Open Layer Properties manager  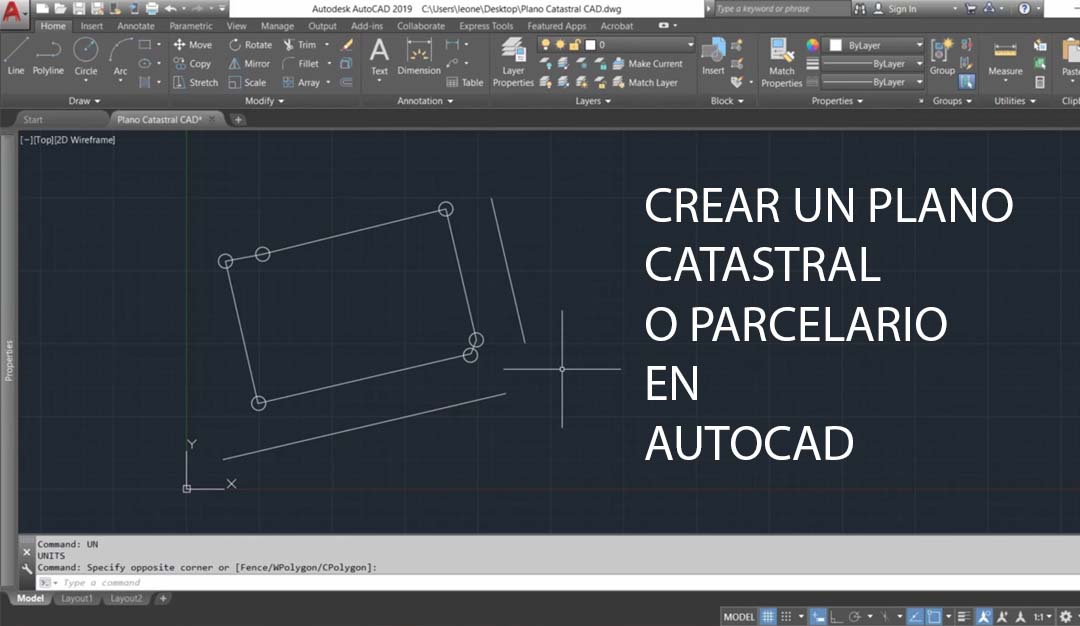[x=513, y=63]
